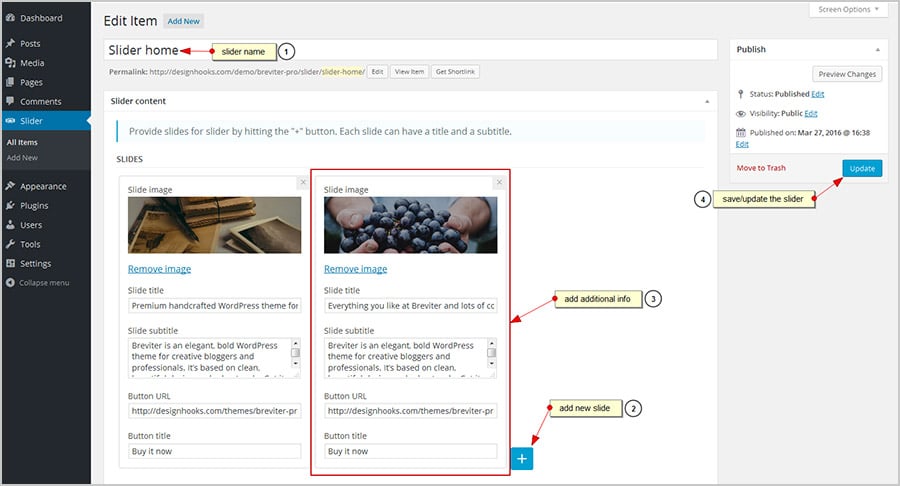This screenshot has height=486, width=900.
Task: Open Plugins via its plug icon
Action: (10, 206)
